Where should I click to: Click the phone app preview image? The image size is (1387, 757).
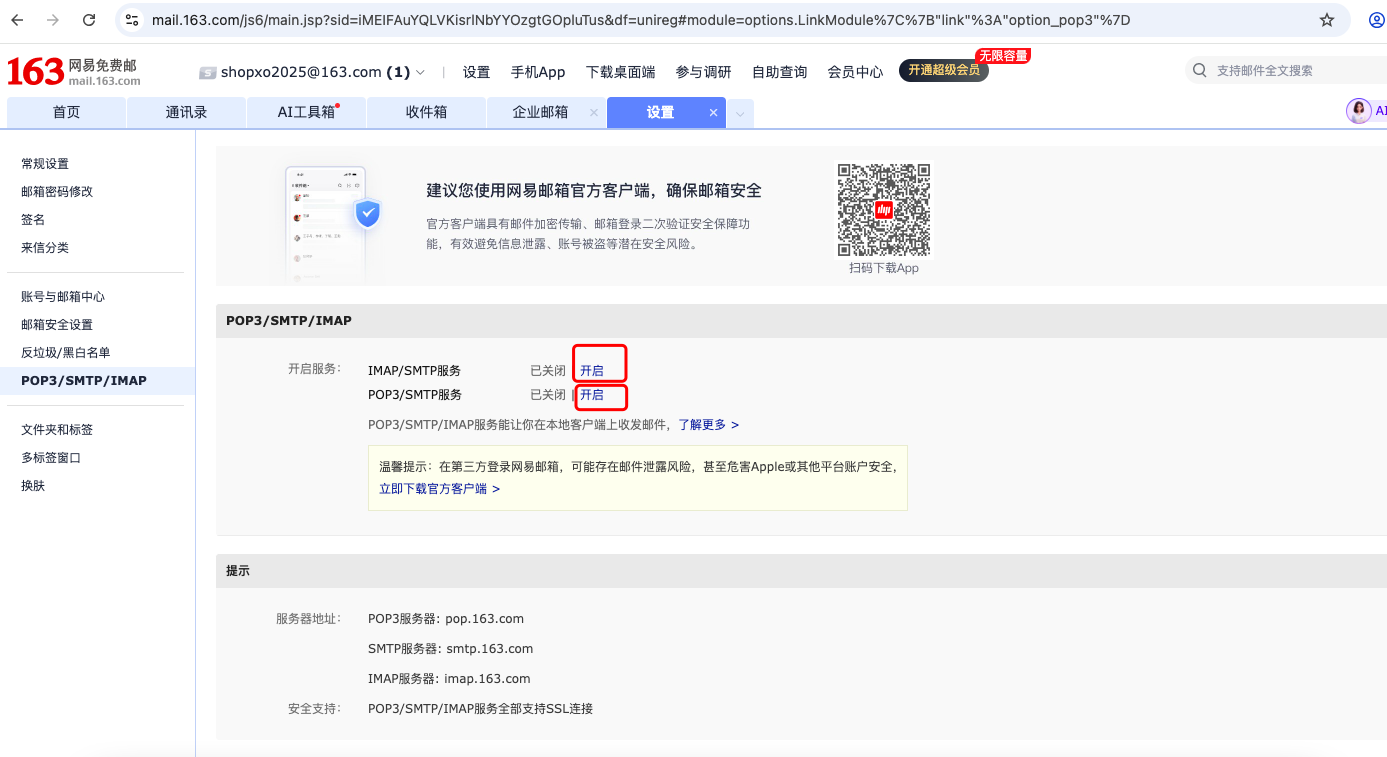click(x=325, y=225)
